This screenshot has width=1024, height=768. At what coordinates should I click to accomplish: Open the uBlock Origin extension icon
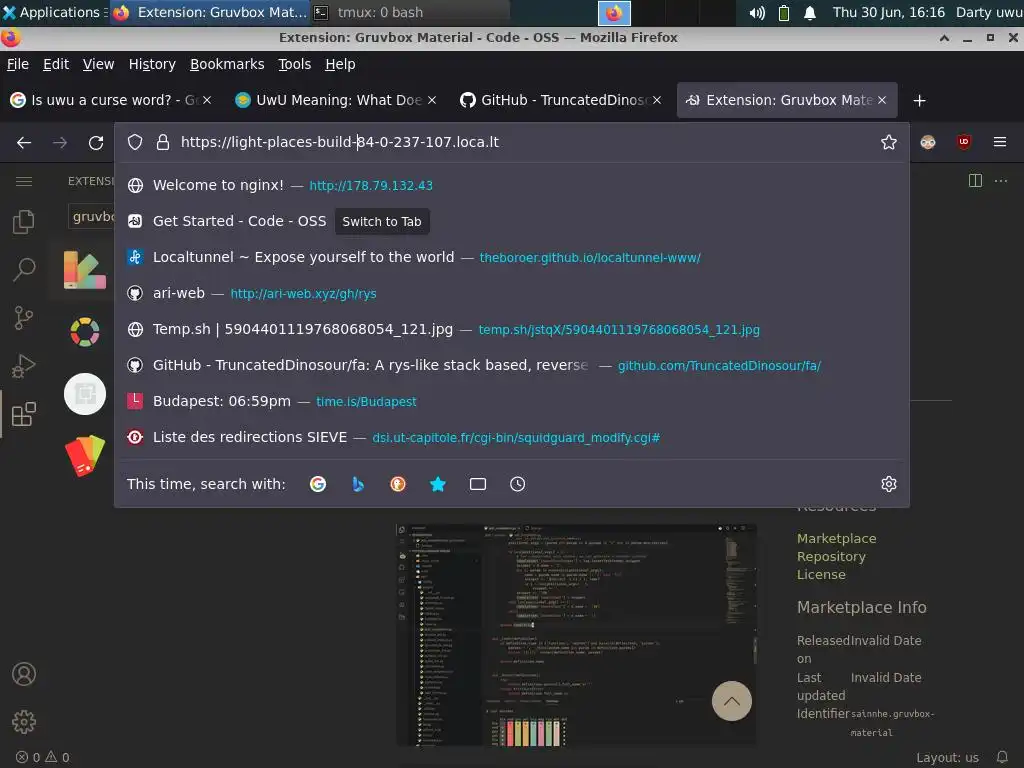964,142
